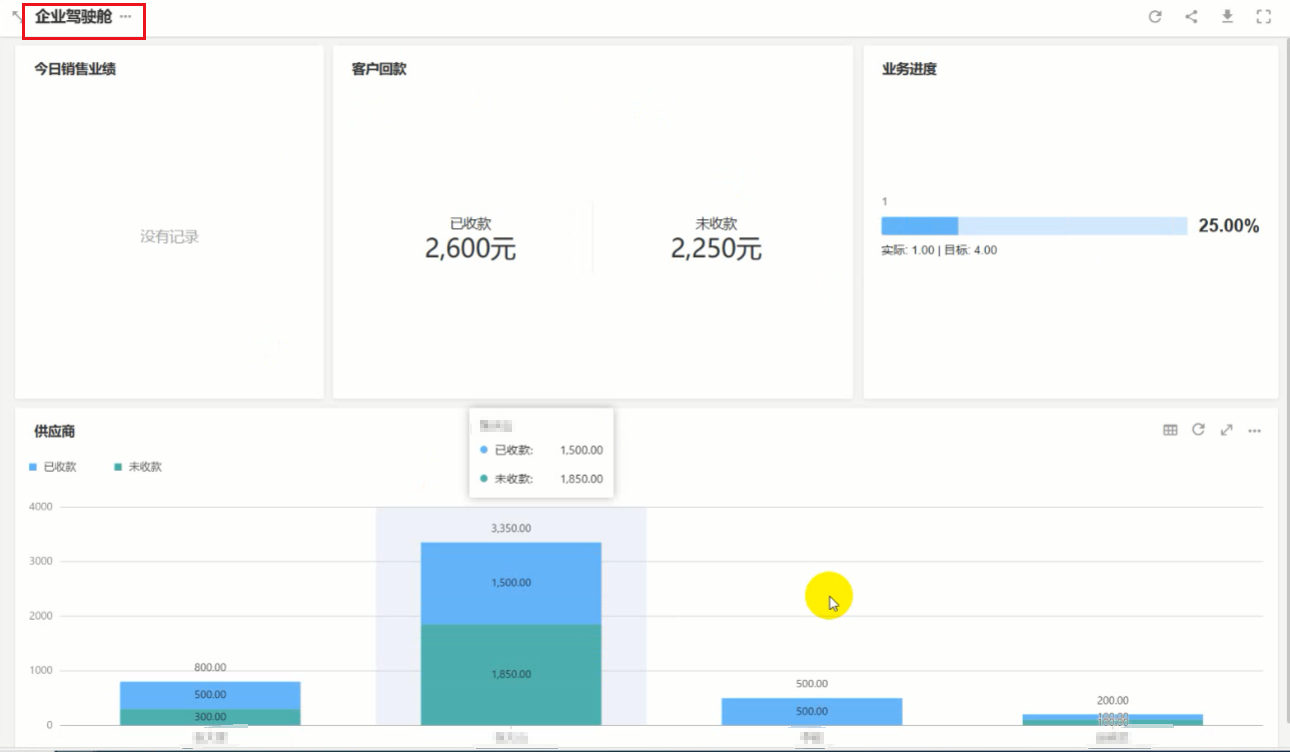Image resolution: width=1290 pixels, height=752 pixels.
Task: Click the 500.00 blue bar in third column
Action: pyautogui.click(x=811, y=711)
